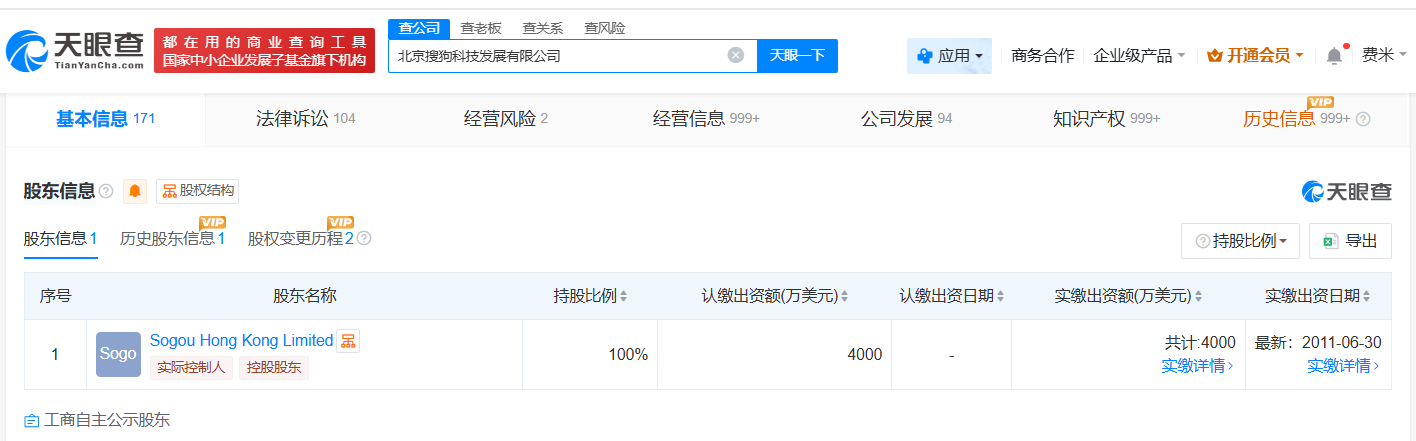
Task: Click the orange bell beside 股东信息 heading
Action: click(x=135, y=191)
